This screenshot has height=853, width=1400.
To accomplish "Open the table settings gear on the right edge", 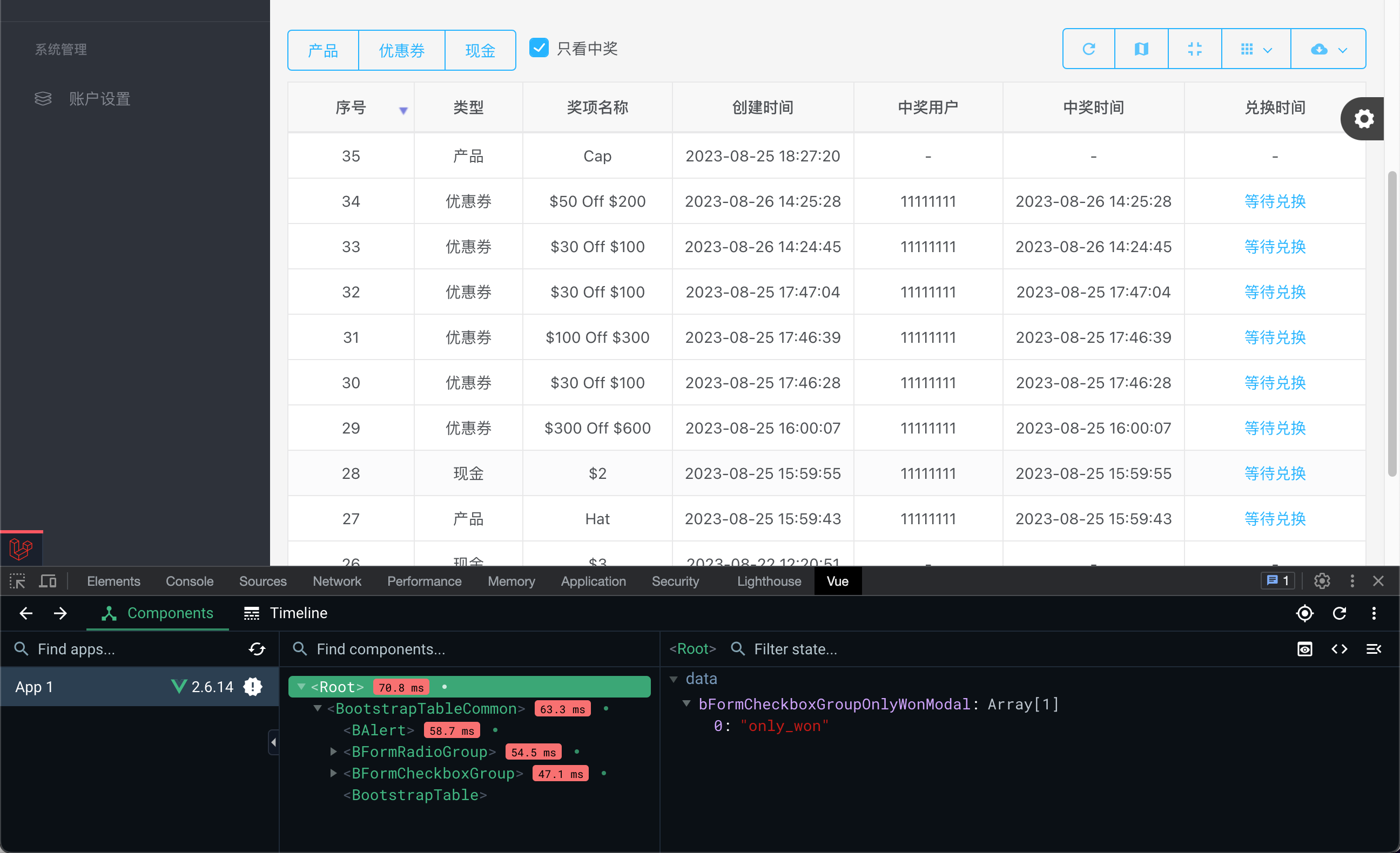I will (x=1363, y=119).
